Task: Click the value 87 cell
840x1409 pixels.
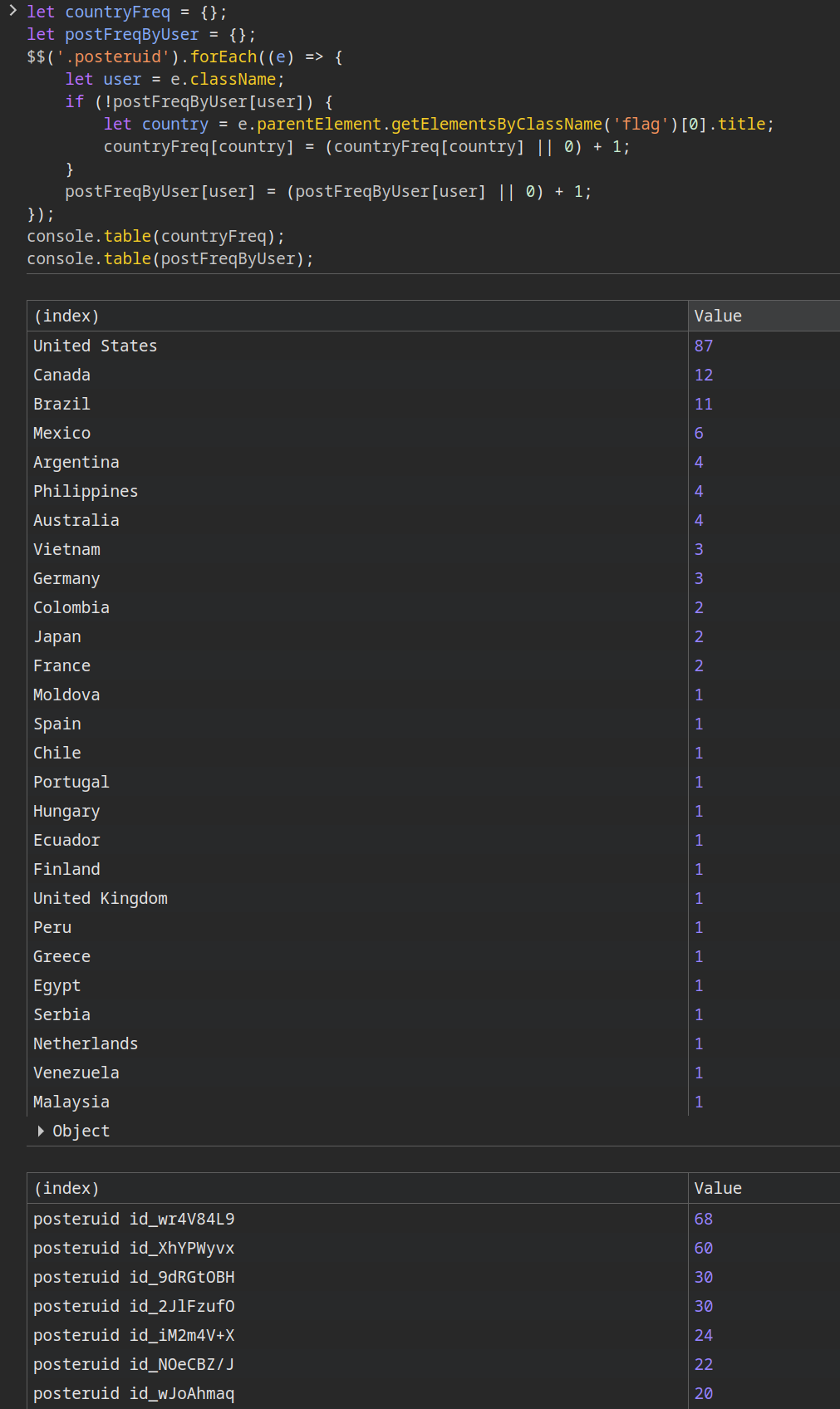Action: [704, 346]
